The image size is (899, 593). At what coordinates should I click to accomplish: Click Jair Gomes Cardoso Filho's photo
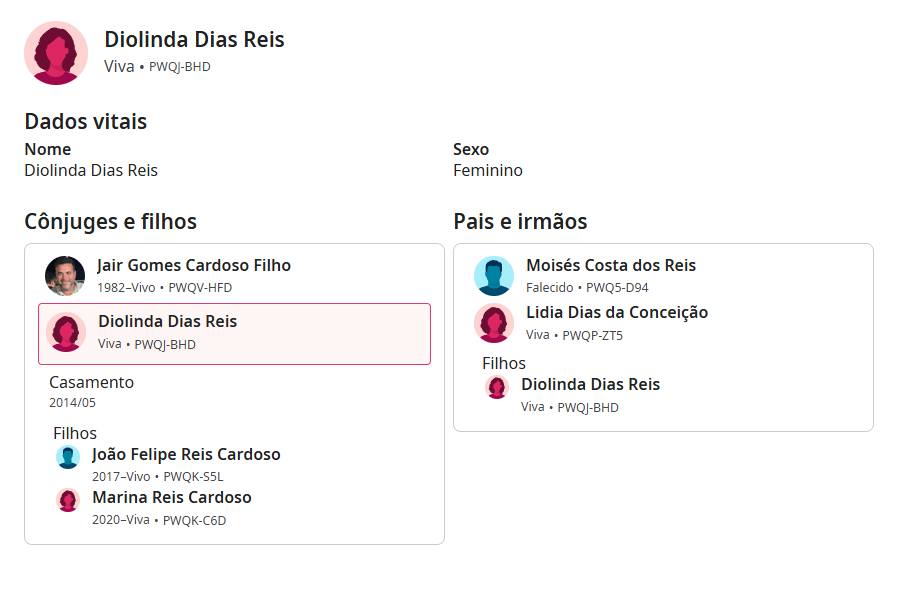point(65,276)
